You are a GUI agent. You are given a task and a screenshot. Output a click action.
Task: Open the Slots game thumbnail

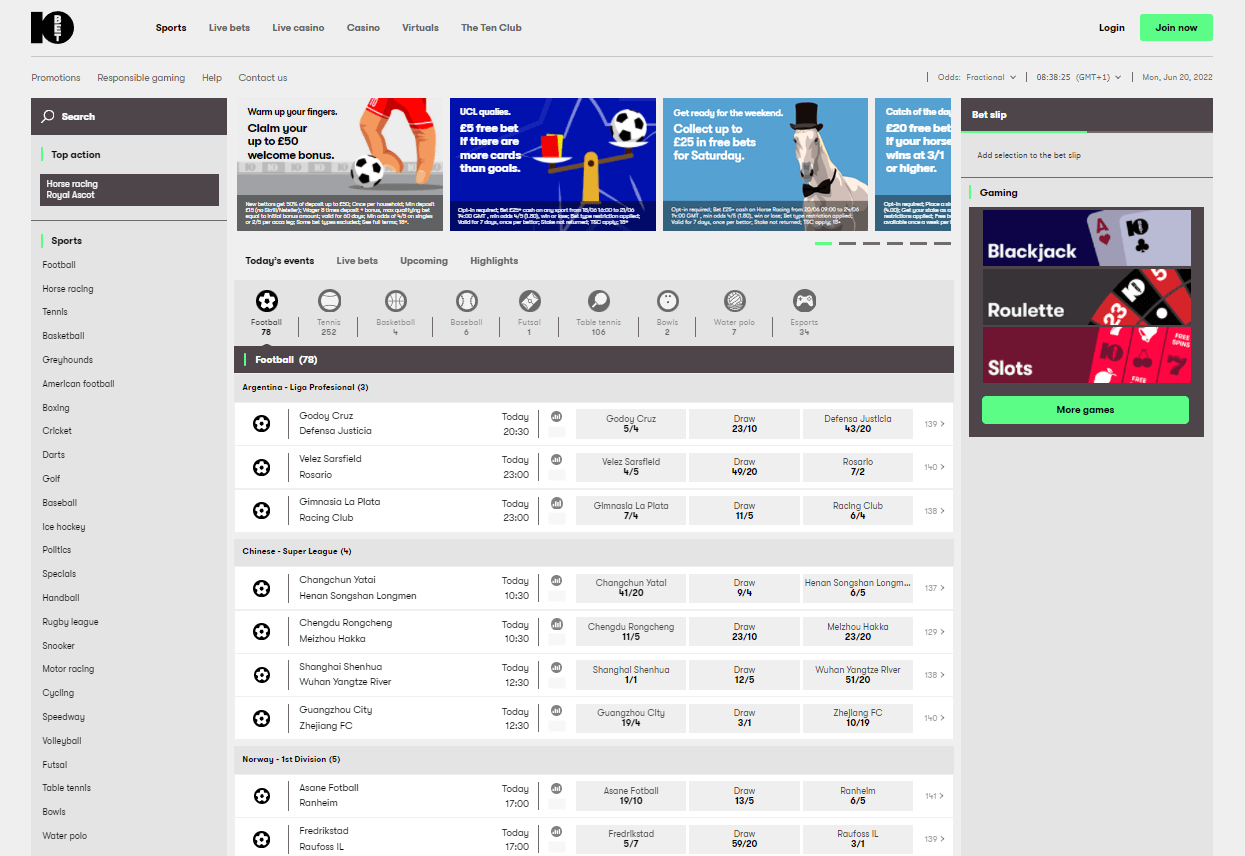click(x=1086, y=355)
